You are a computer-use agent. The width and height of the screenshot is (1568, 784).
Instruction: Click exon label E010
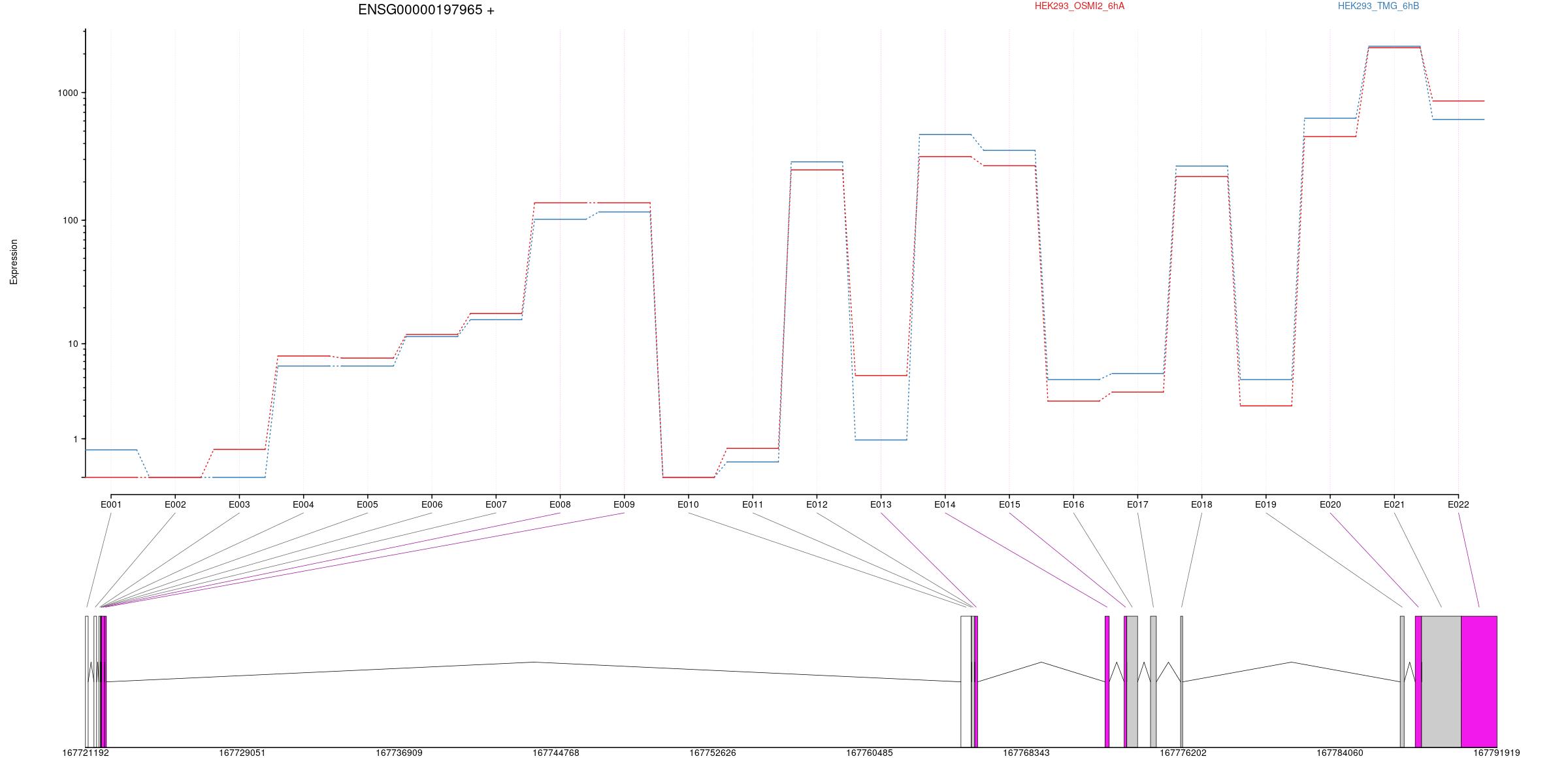pos(688,504)
